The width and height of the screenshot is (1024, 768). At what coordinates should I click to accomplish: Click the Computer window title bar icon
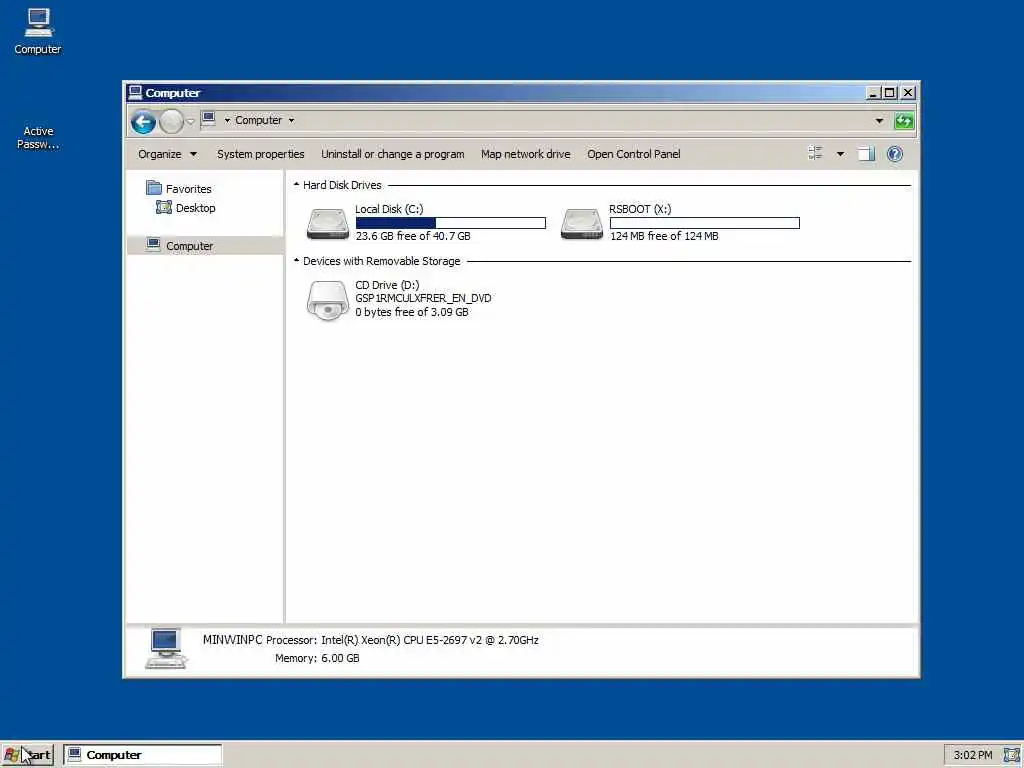click(x=135, y=93)
